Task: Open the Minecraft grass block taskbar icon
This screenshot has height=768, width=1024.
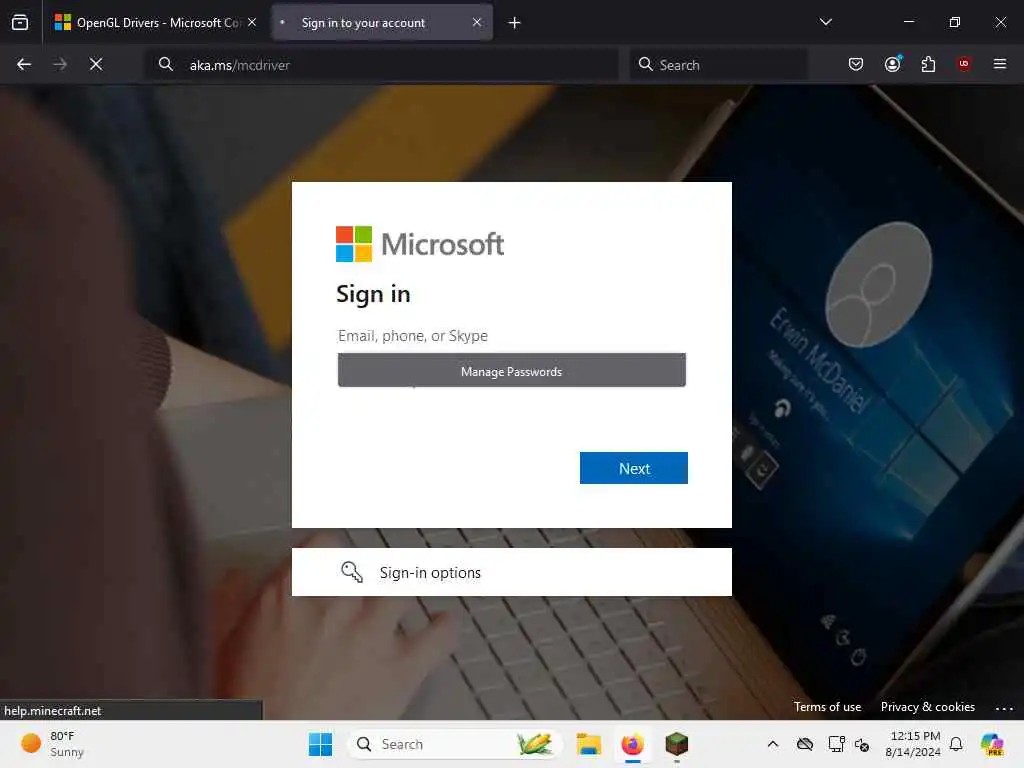Action: (x=677, y=744)
